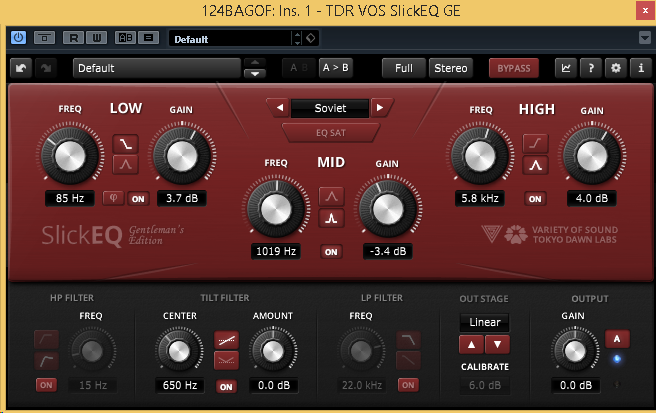Open the Default preset dropdown in plugin toolbar

pos(157,68)
